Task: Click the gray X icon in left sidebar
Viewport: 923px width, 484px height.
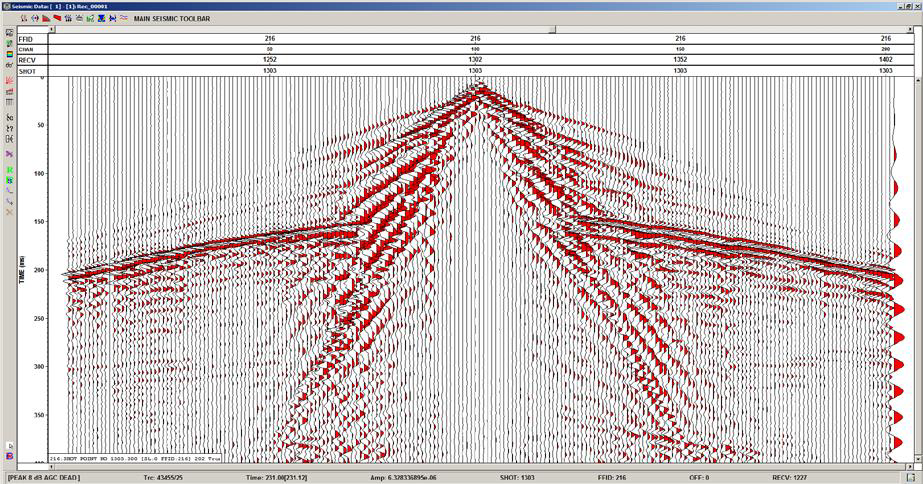Action: click(x=9, y=212)
